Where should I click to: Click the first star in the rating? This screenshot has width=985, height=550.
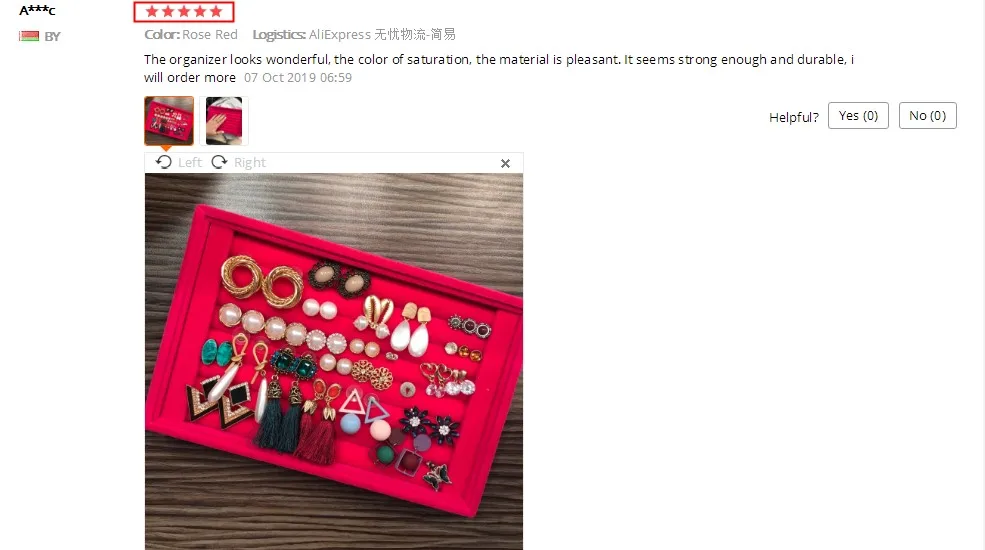click(x=152, y=11)
